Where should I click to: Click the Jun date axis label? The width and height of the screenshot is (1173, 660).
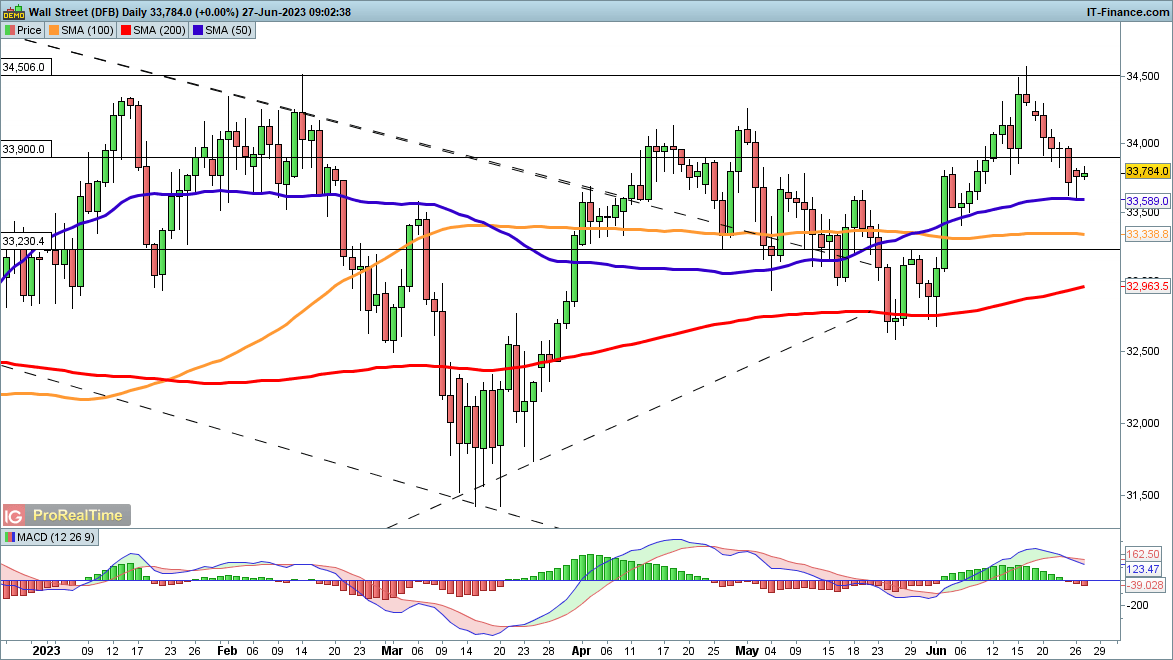pos(936,650)
